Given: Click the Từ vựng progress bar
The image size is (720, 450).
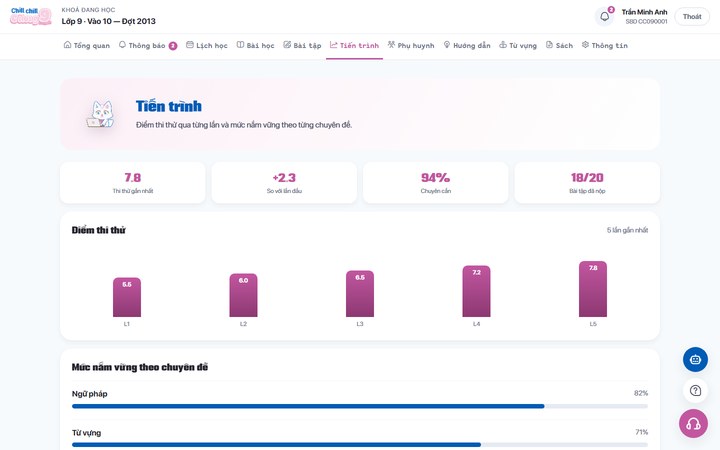Looking at the screenshot, I should pos(360,445).
